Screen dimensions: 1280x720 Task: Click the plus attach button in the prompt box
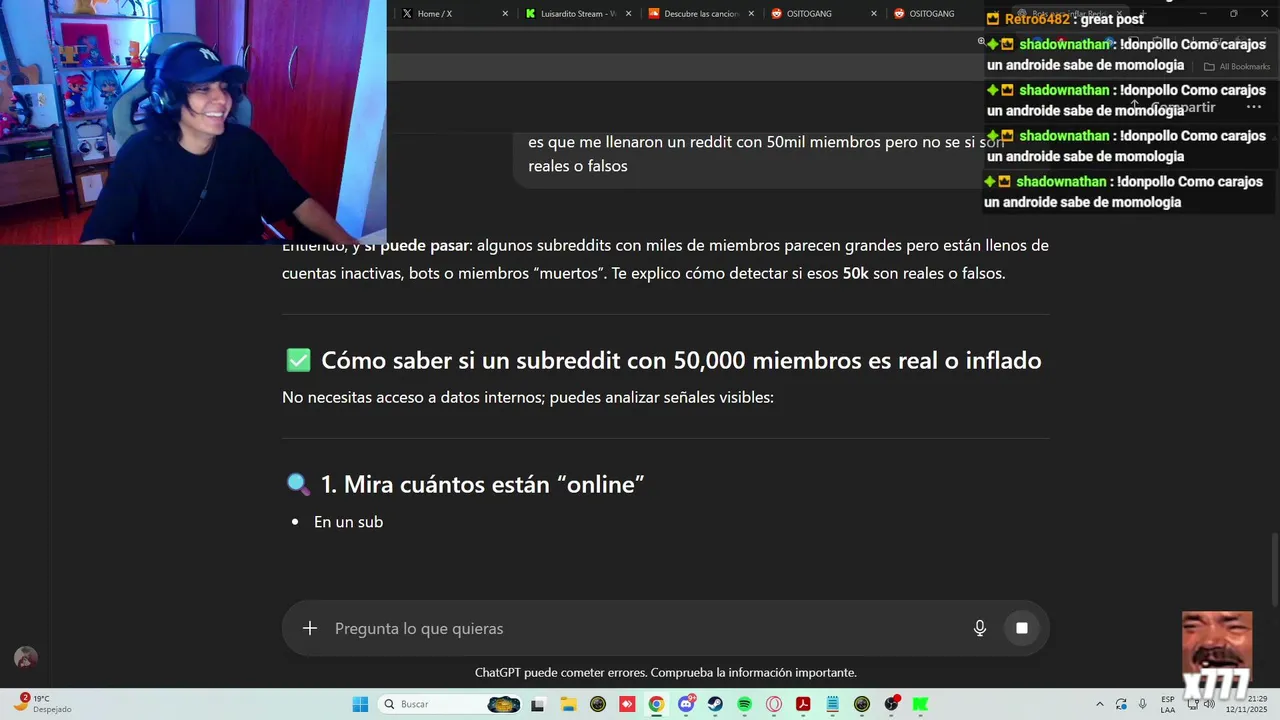(x=310, y=628)
